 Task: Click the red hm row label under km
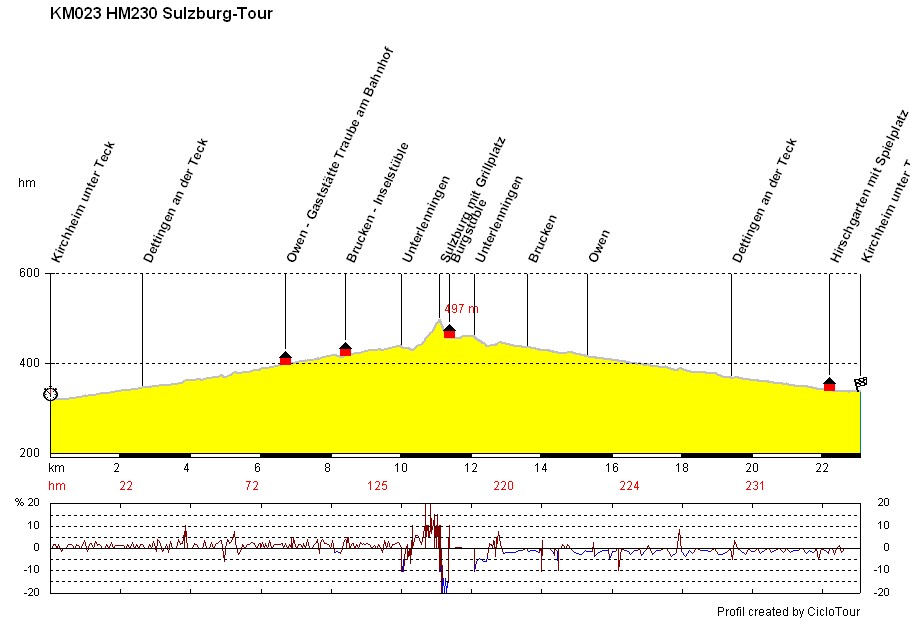(56, 486)
